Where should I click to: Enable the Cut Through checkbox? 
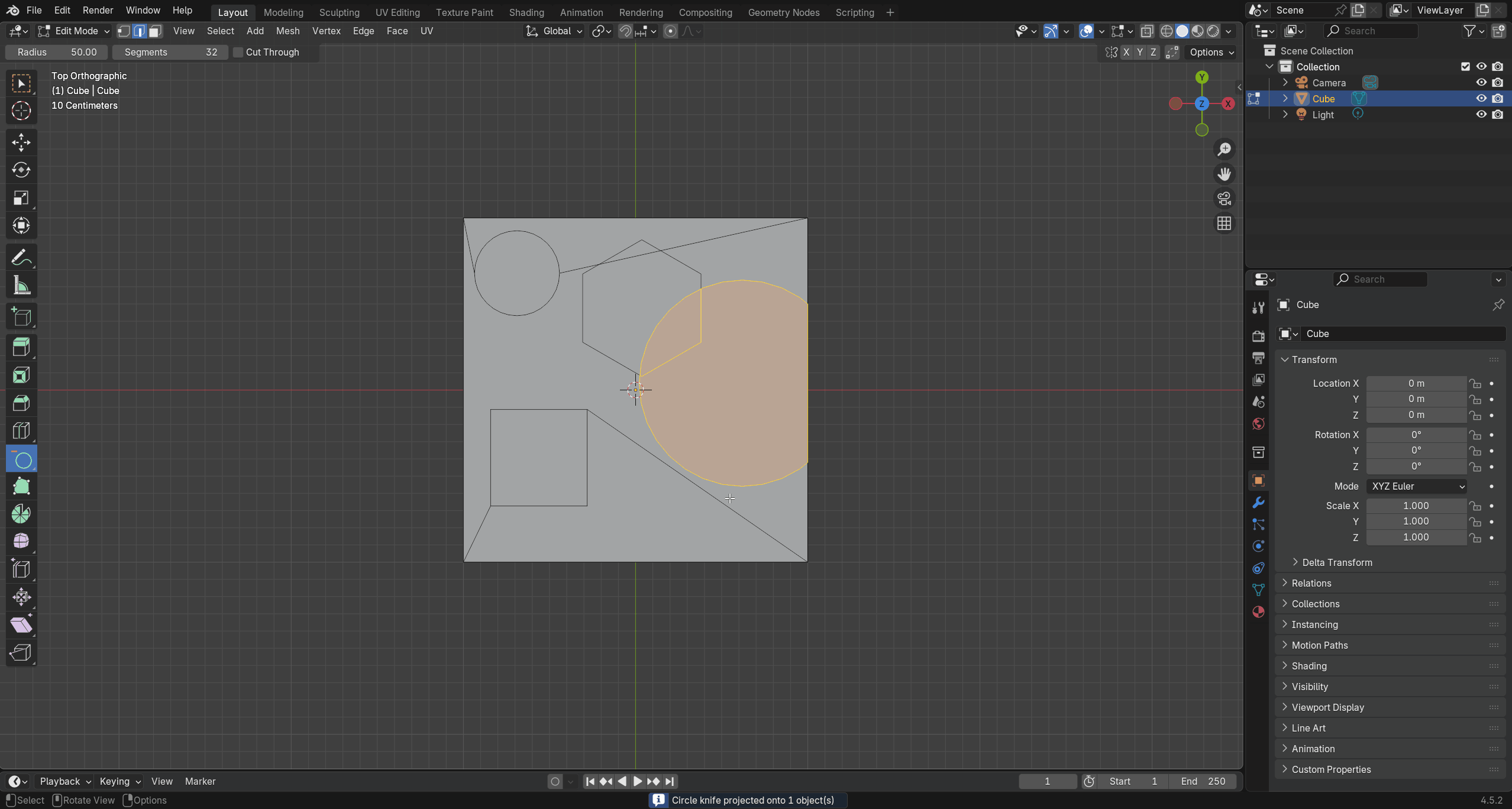coord(238,52)
